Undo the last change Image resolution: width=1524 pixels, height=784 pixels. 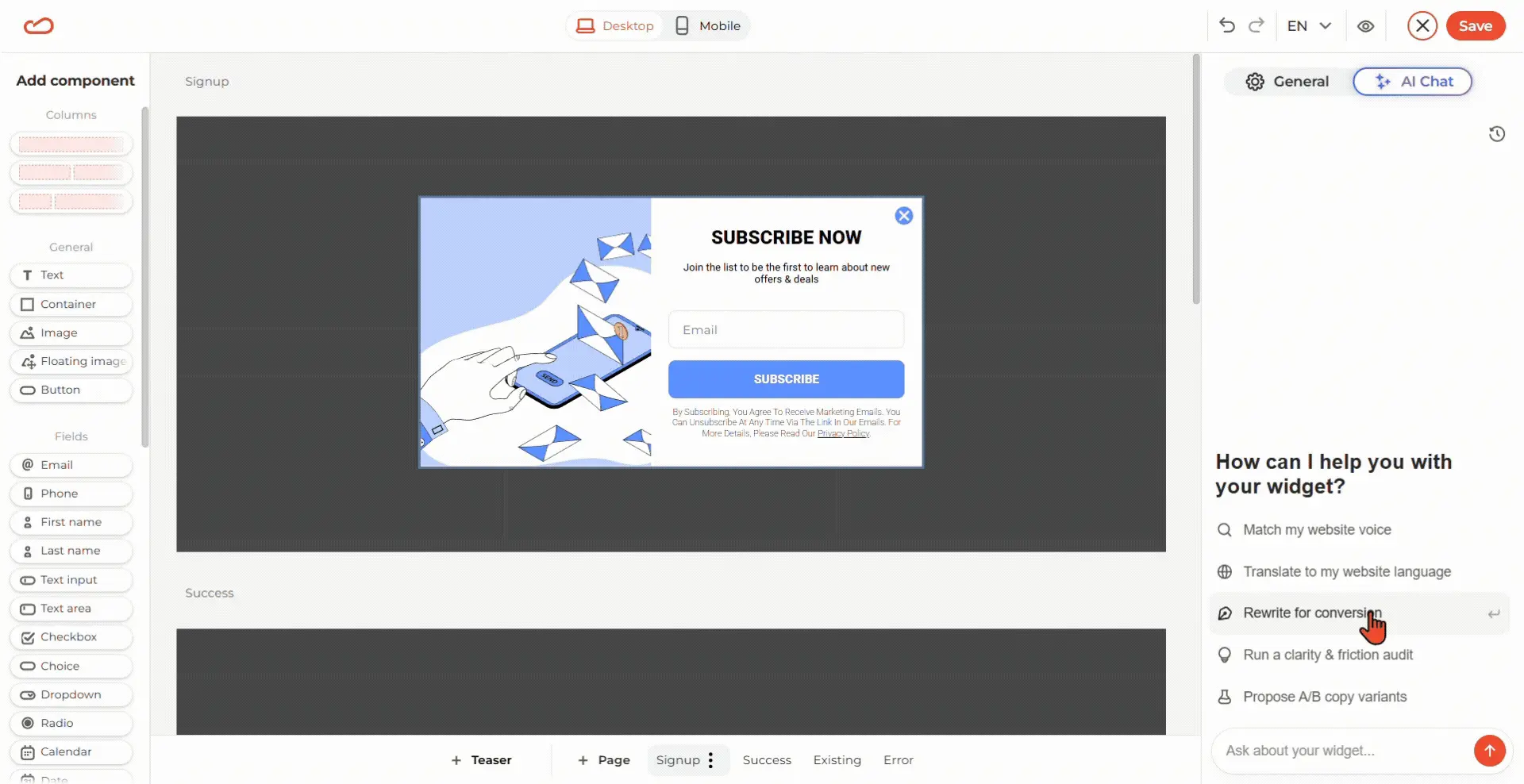1227,25
